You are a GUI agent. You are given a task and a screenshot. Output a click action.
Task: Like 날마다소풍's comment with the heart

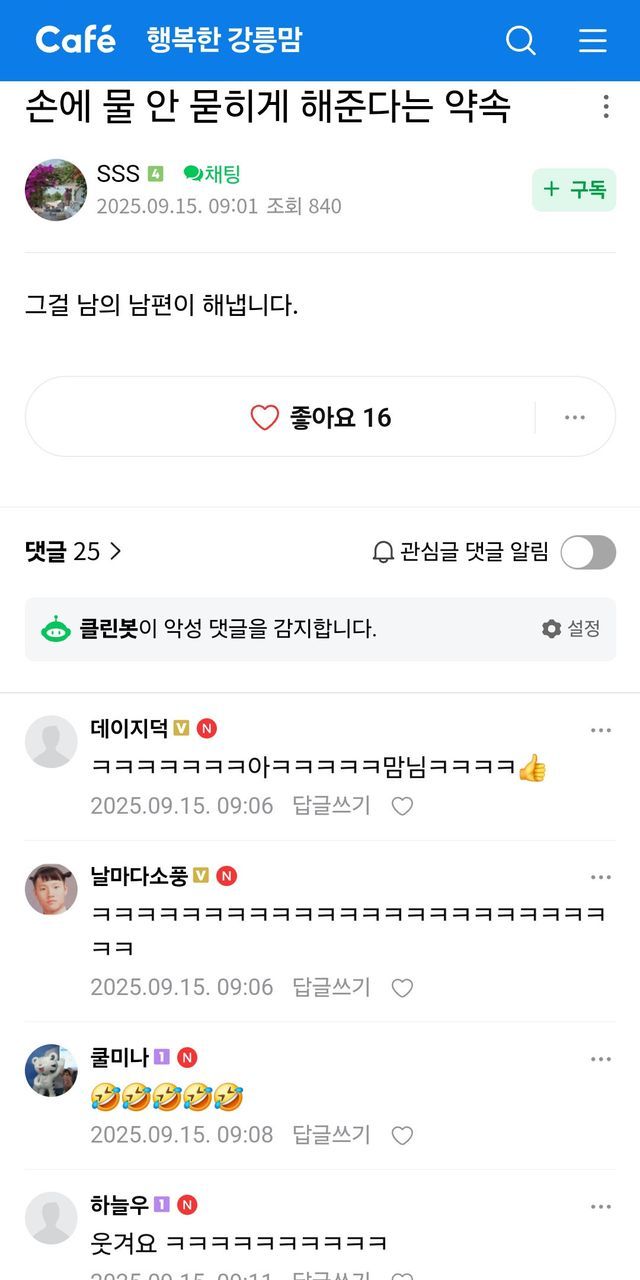click(x=402, y=988)
